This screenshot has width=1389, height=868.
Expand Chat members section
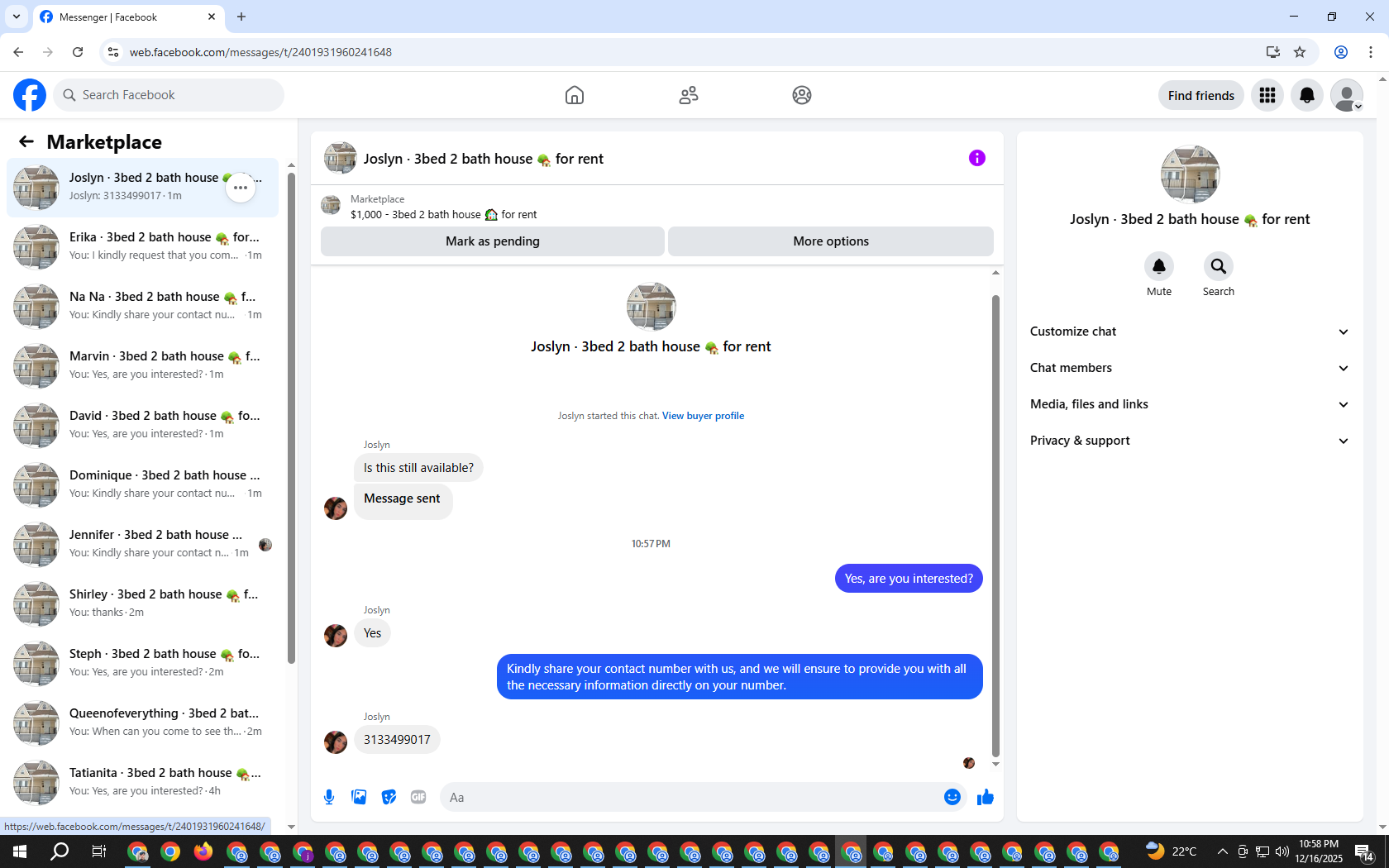[x=1190, y=368]
